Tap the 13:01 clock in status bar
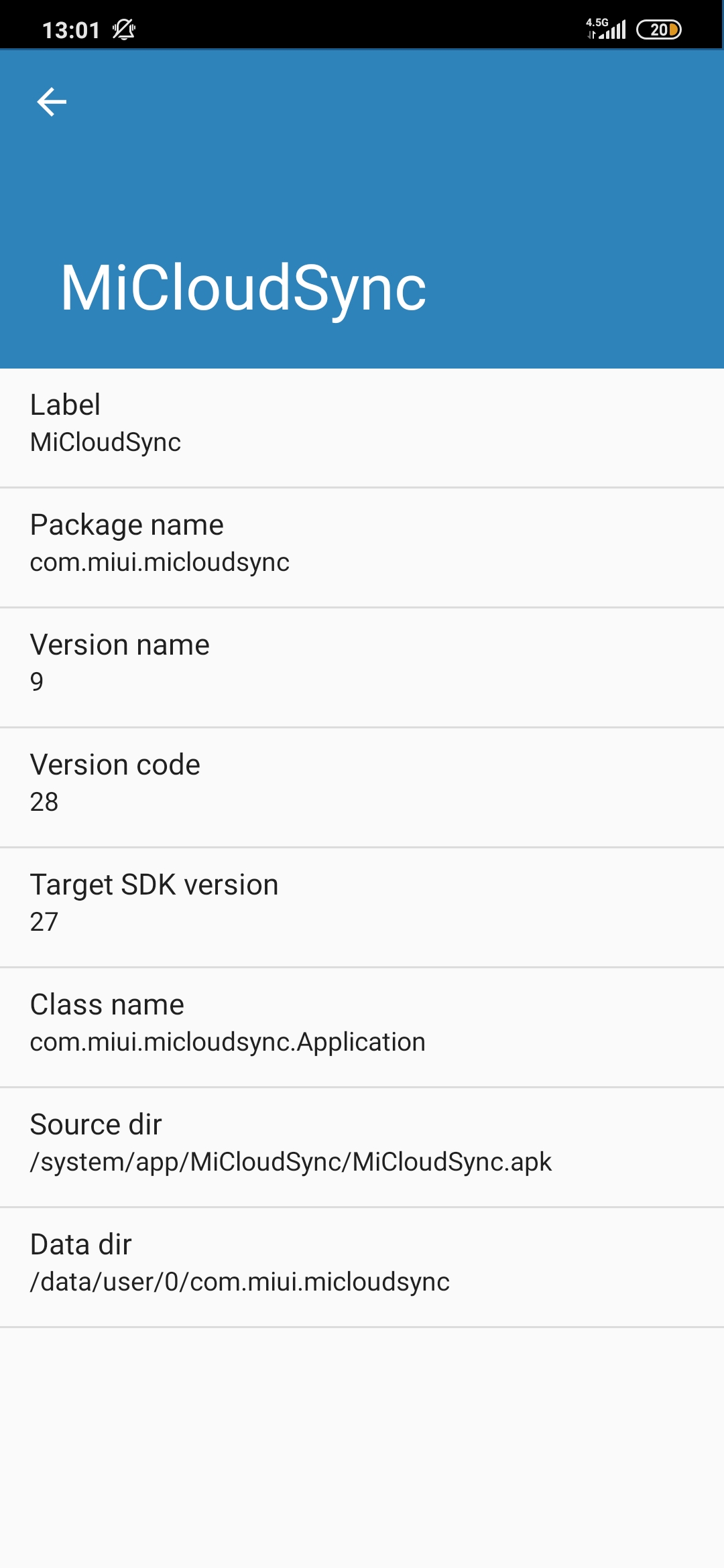The image size is (724, 1568). pyautogui.click(x=71, y=30)
